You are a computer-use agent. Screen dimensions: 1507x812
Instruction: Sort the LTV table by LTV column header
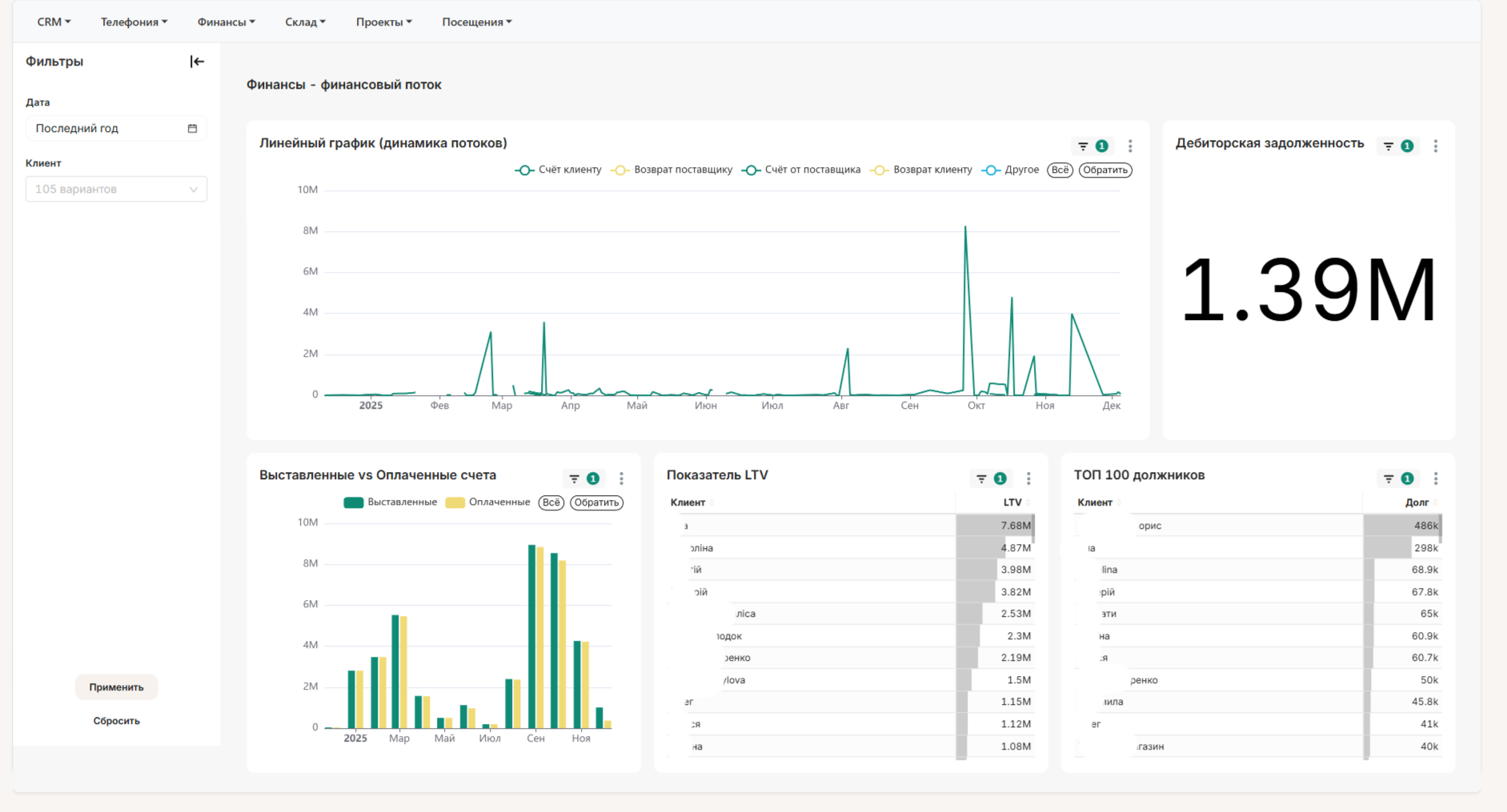pos(1012,502)
